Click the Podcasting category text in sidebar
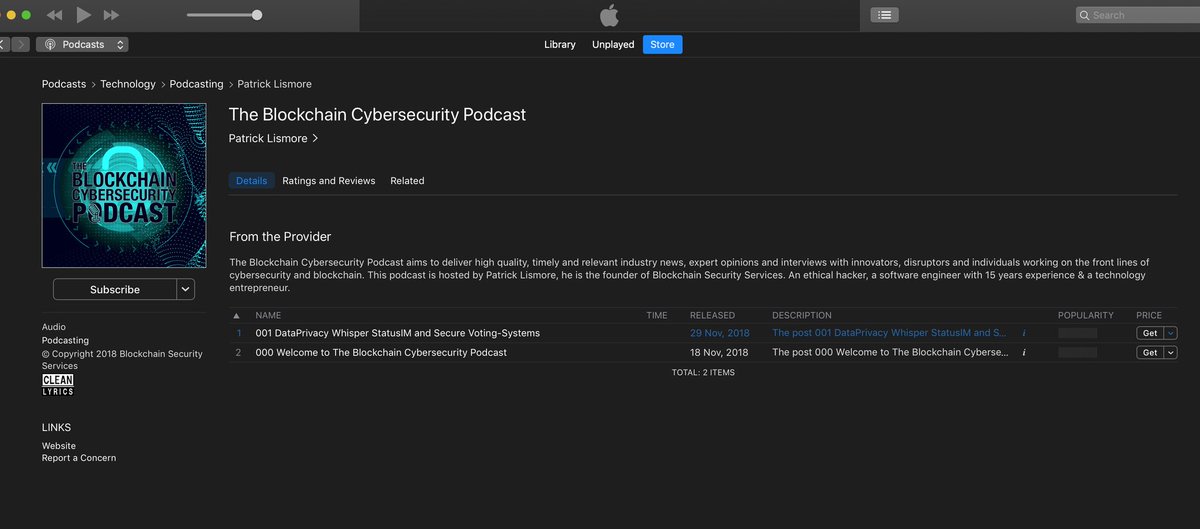This screenshot has height=529, width=1200. [65, 340]
